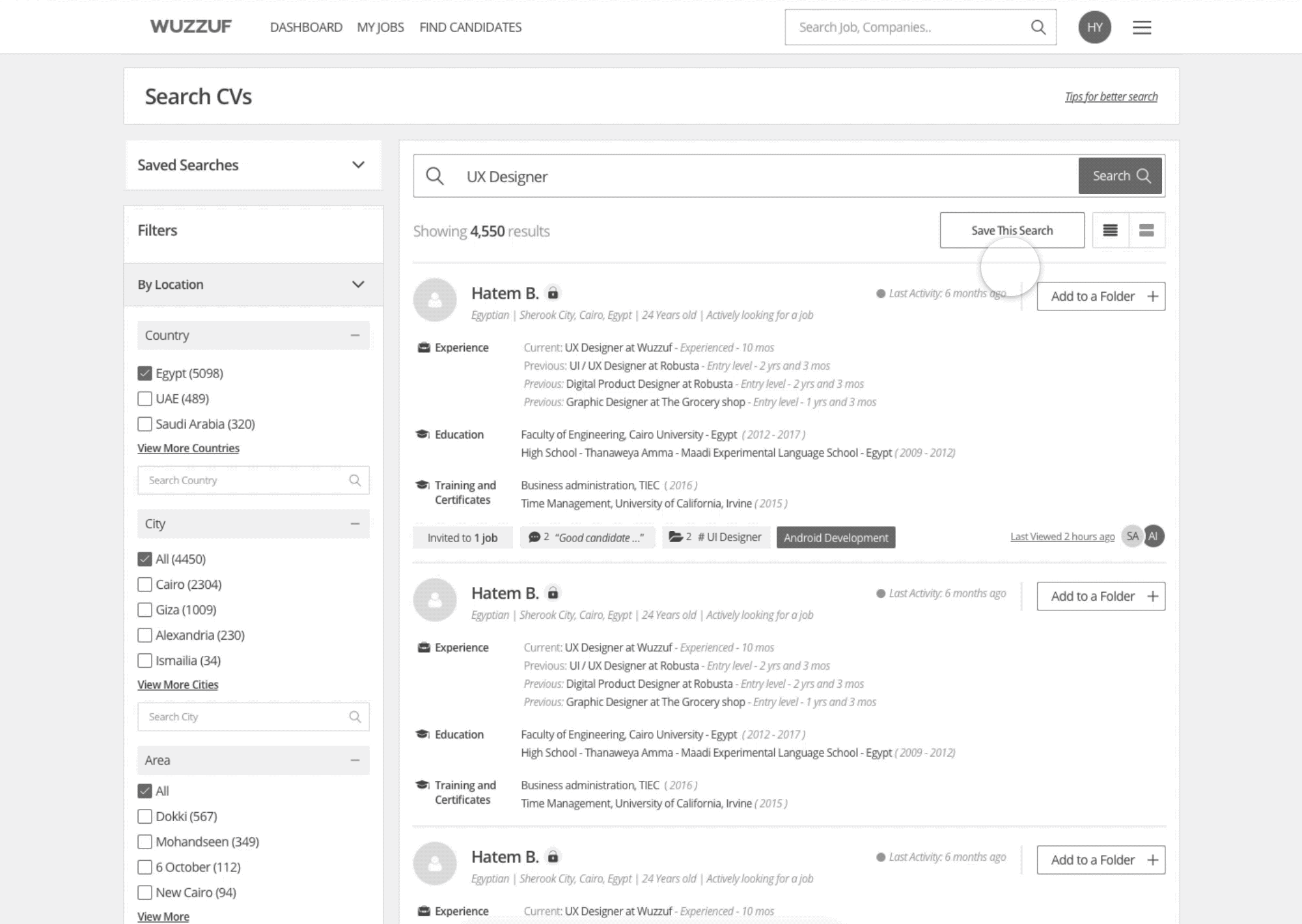Click the hamburger menu icon in header
Image resolution: width=1302 pixels, height=924 pixels.
click(1141, 27)
